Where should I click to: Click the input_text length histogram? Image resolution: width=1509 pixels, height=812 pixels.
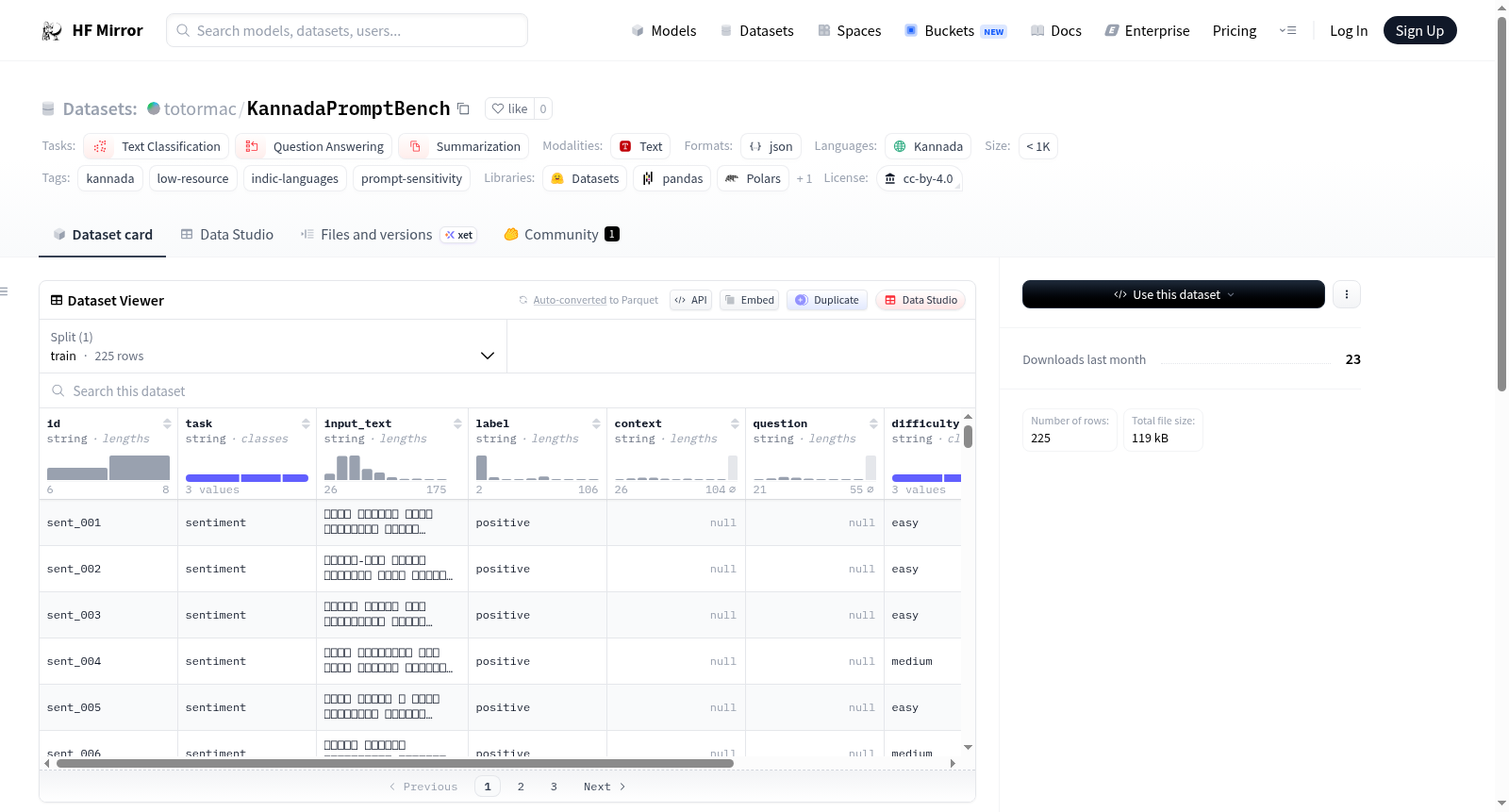click(386, 468)
